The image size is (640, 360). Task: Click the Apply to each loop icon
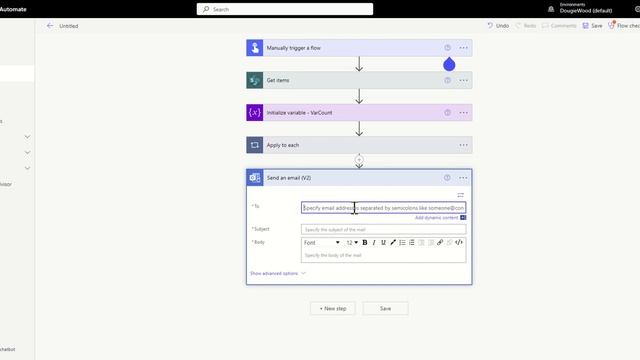click(255, 145)
